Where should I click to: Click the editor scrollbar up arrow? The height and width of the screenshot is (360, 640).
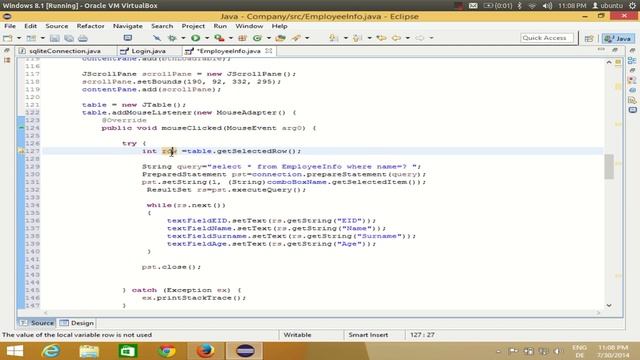(609, 62)
